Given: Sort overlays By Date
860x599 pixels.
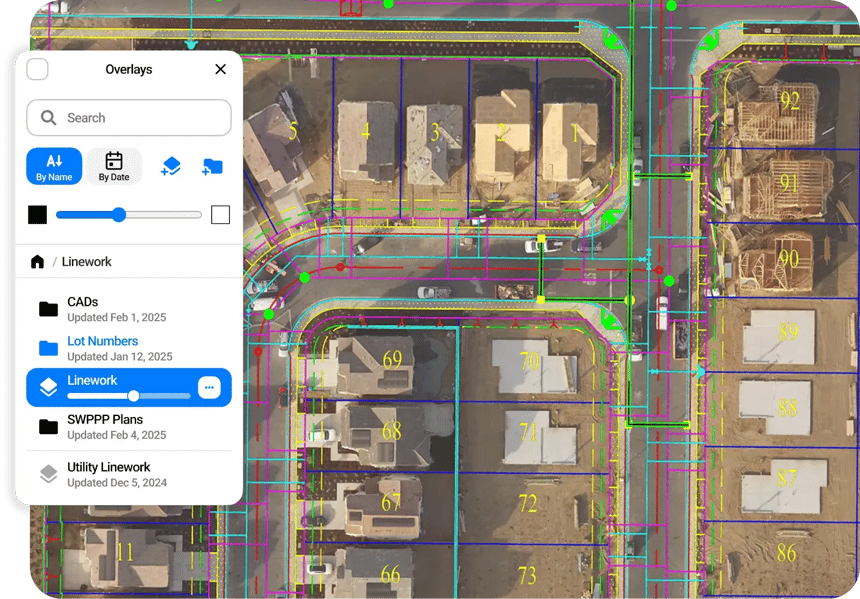Looking at the screenshot, I should (114, 166).
